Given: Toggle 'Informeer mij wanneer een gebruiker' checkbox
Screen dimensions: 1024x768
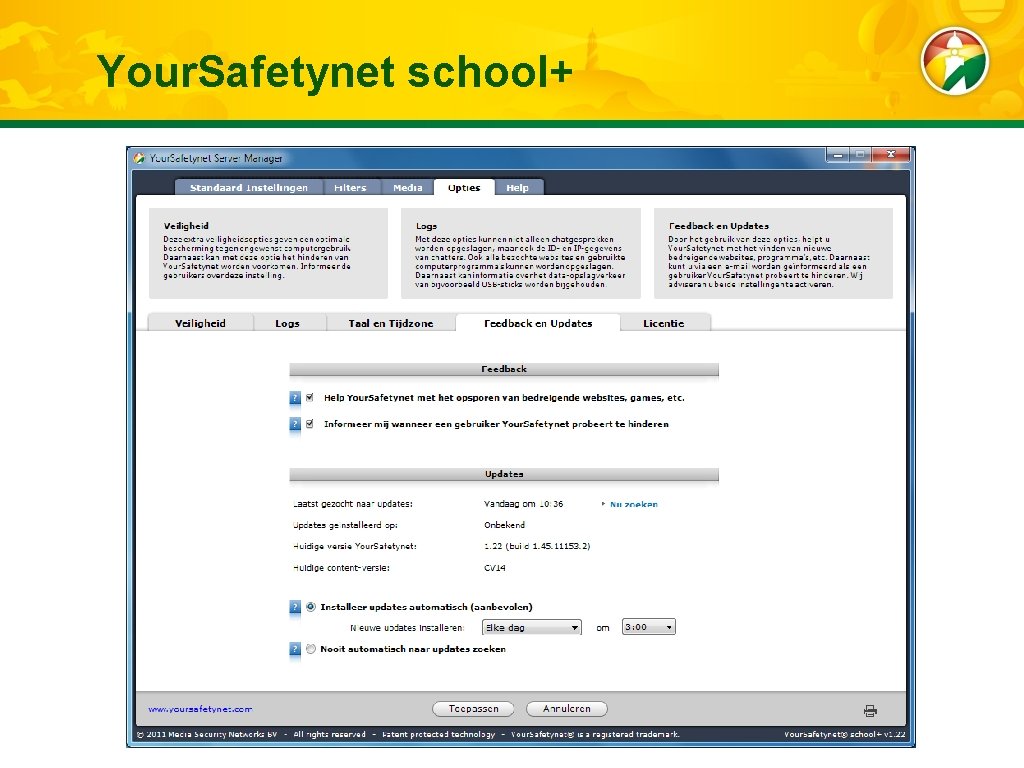Looking at the screenshot, I should click(310, 423).
